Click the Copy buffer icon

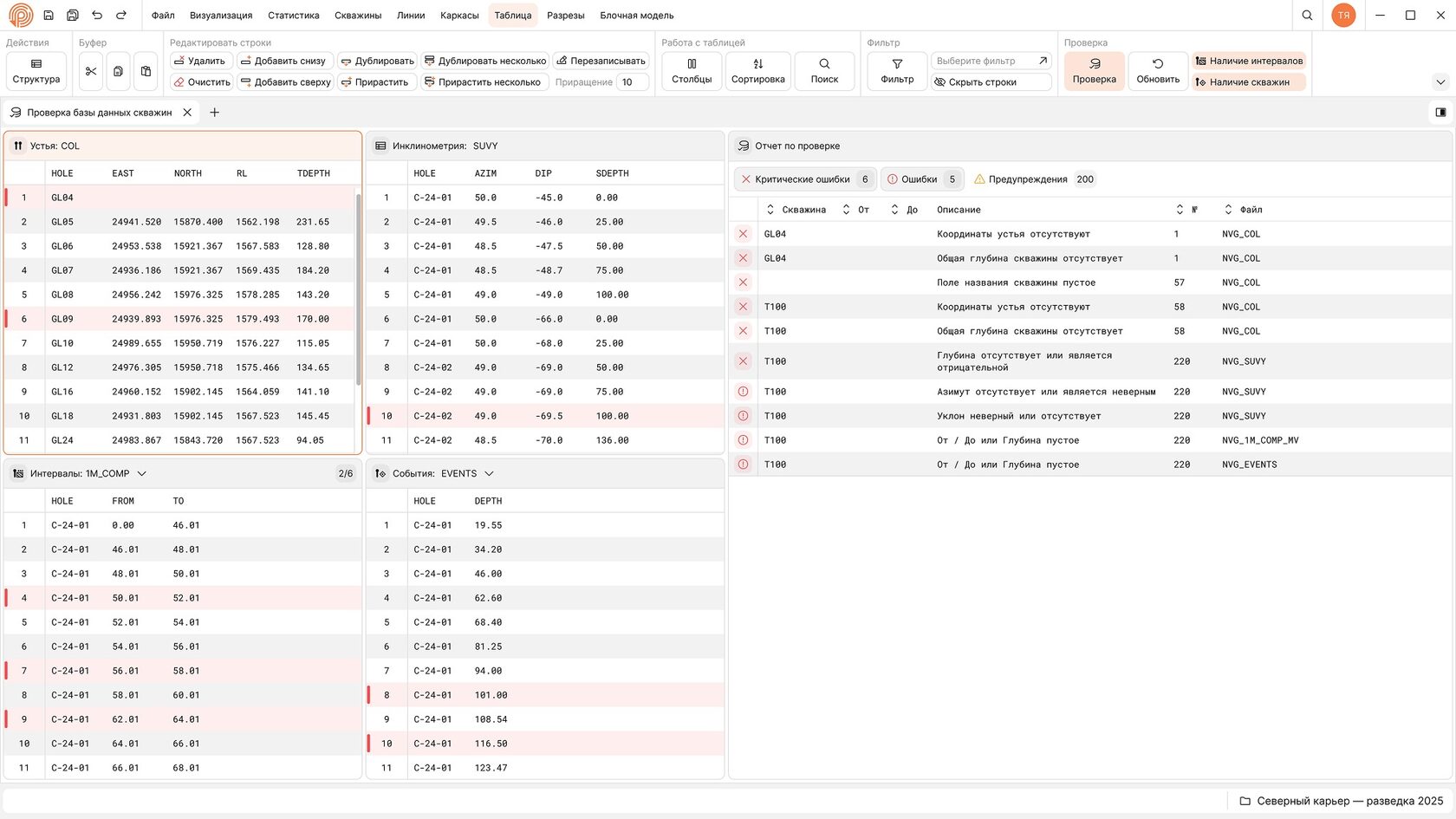click(x=118, y=71)
